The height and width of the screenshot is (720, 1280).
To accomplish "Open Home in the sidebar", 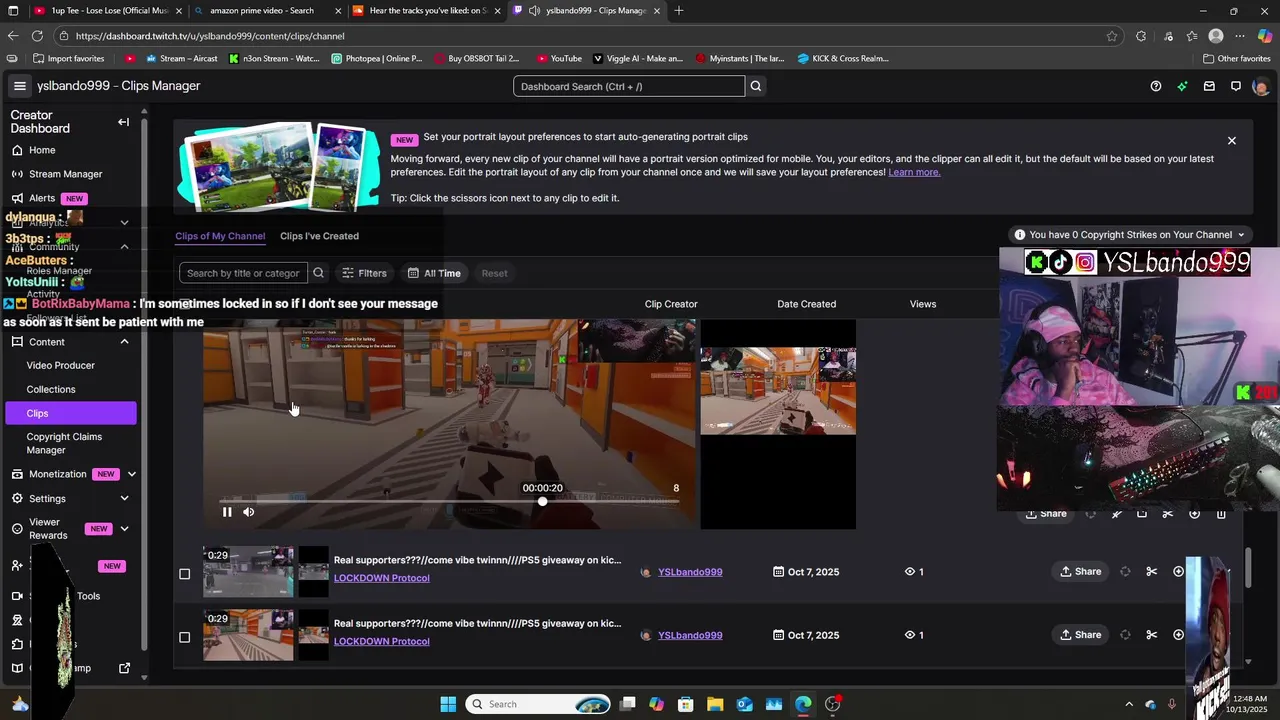I will click(x=42, y=150).
